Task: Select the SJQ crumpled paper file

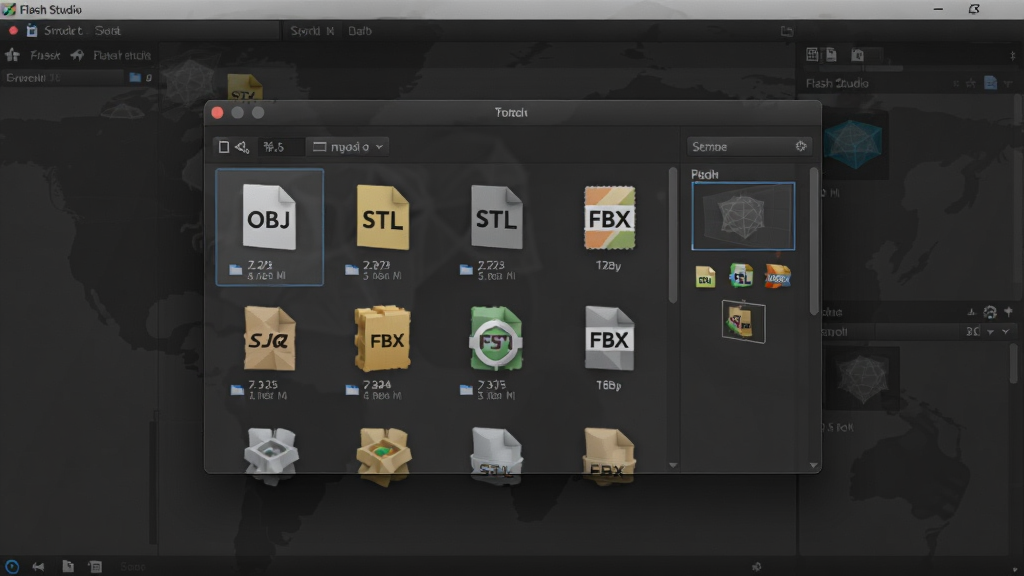Action: (x=269, y=338)
